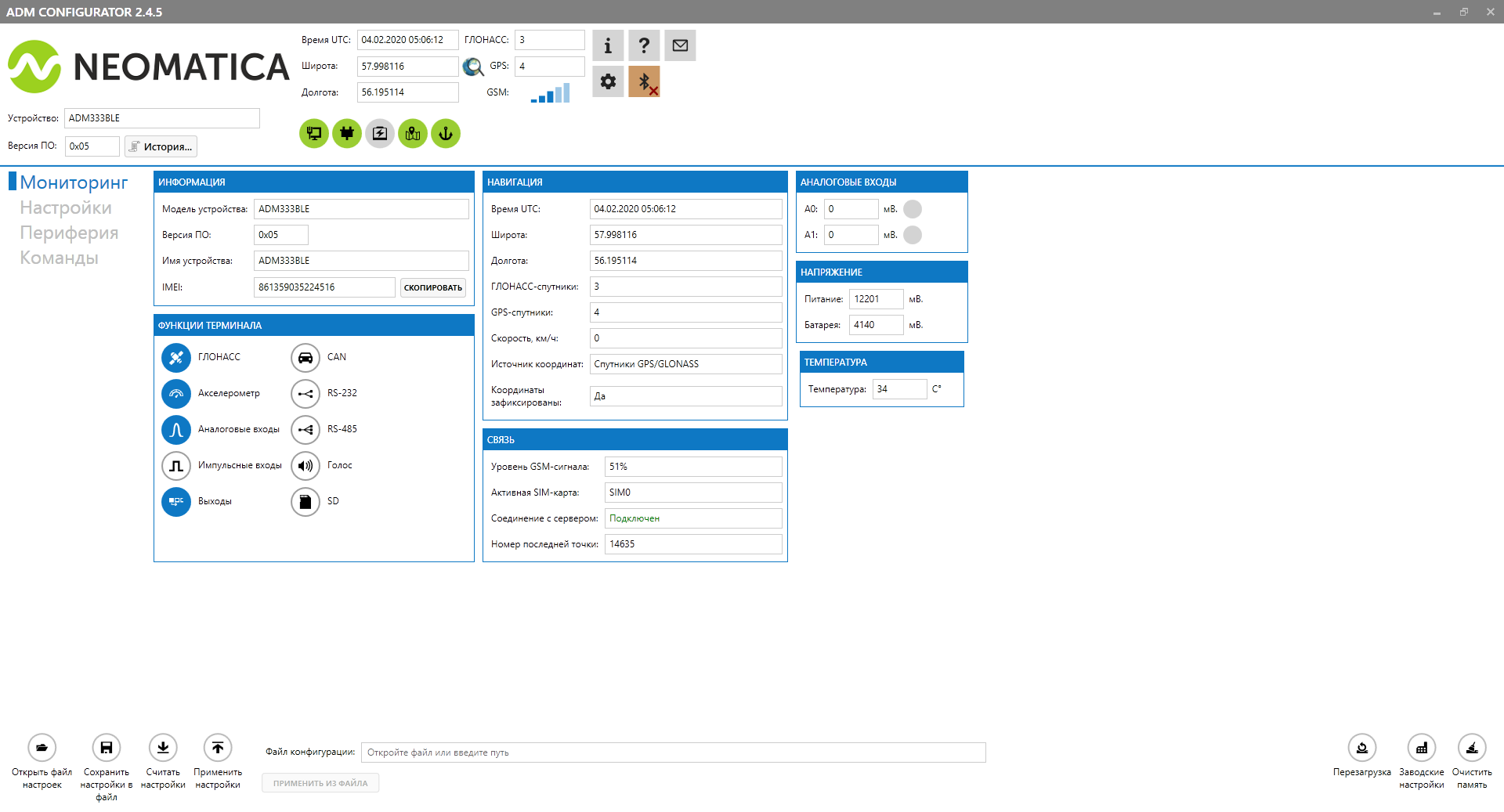The height and width of the screenshot is (812, 1504).
Task: Toggle the A1 analog input indicator
Action: (913, 235)
